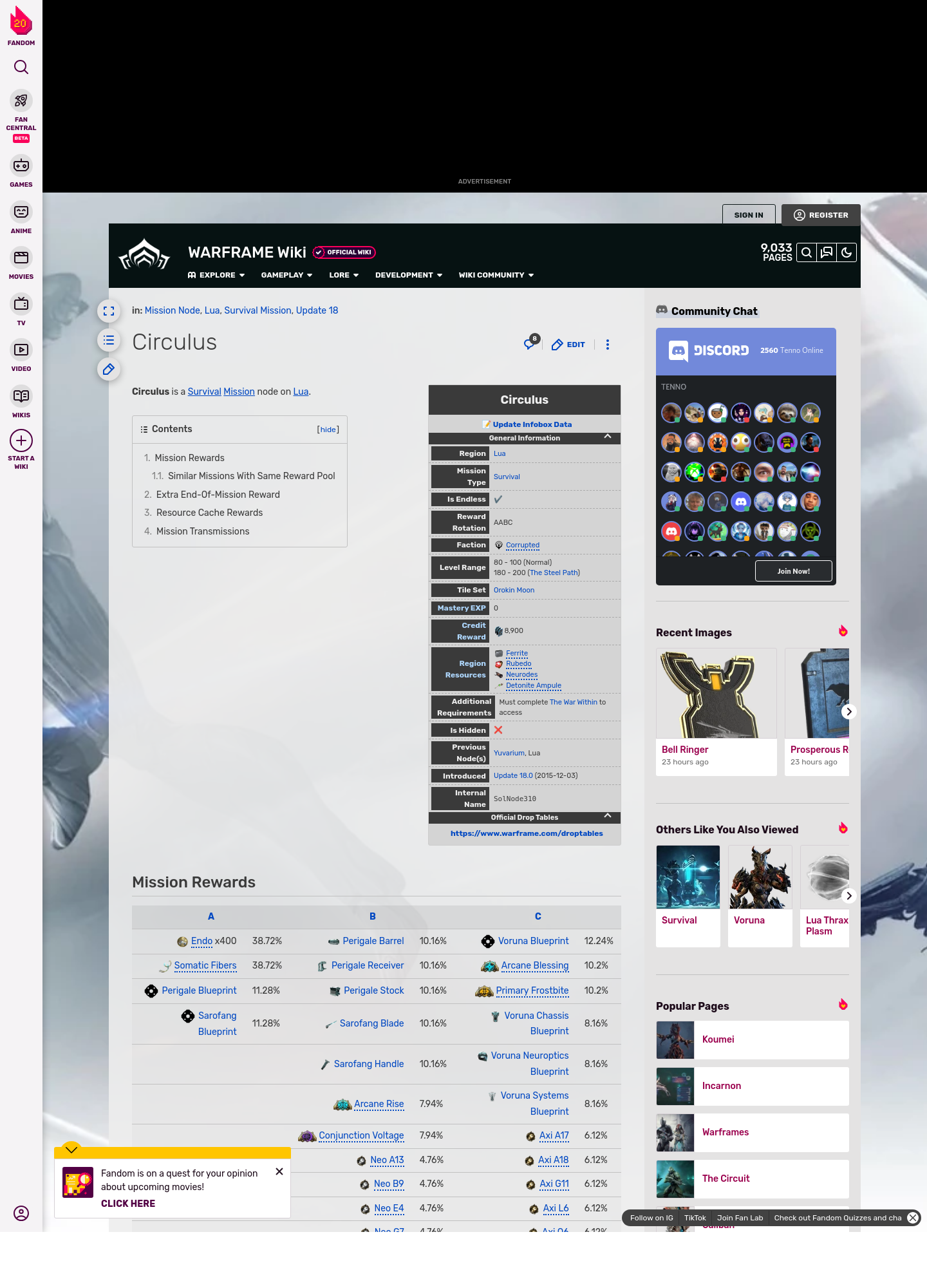
Task: Open TikTok link in bottom bar
Action: 695,1218
